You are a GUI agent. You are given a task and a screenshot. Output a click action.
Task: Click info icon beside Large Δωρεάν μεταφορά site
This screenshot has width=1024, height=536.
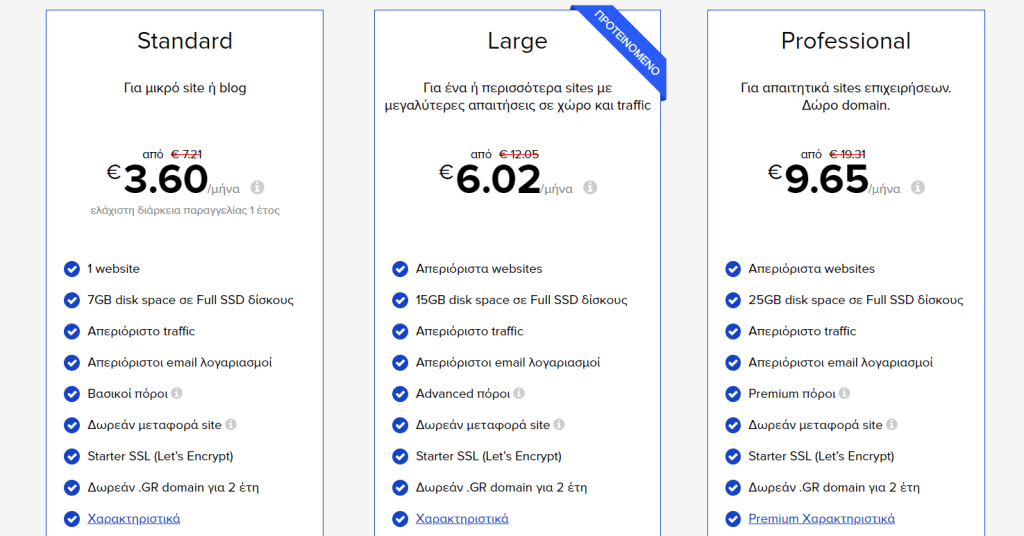(559, 425)
